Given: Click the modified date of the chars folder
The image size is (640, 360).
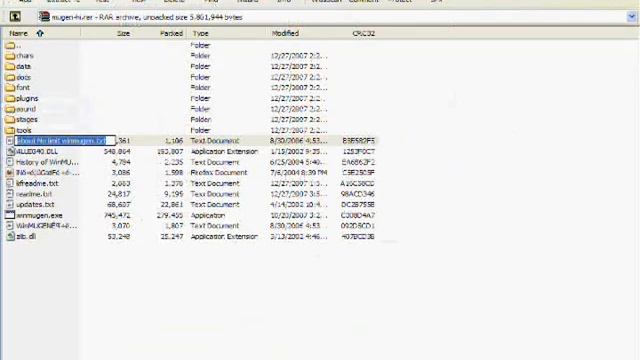Looking at the screenshot, I should (299, 56).
